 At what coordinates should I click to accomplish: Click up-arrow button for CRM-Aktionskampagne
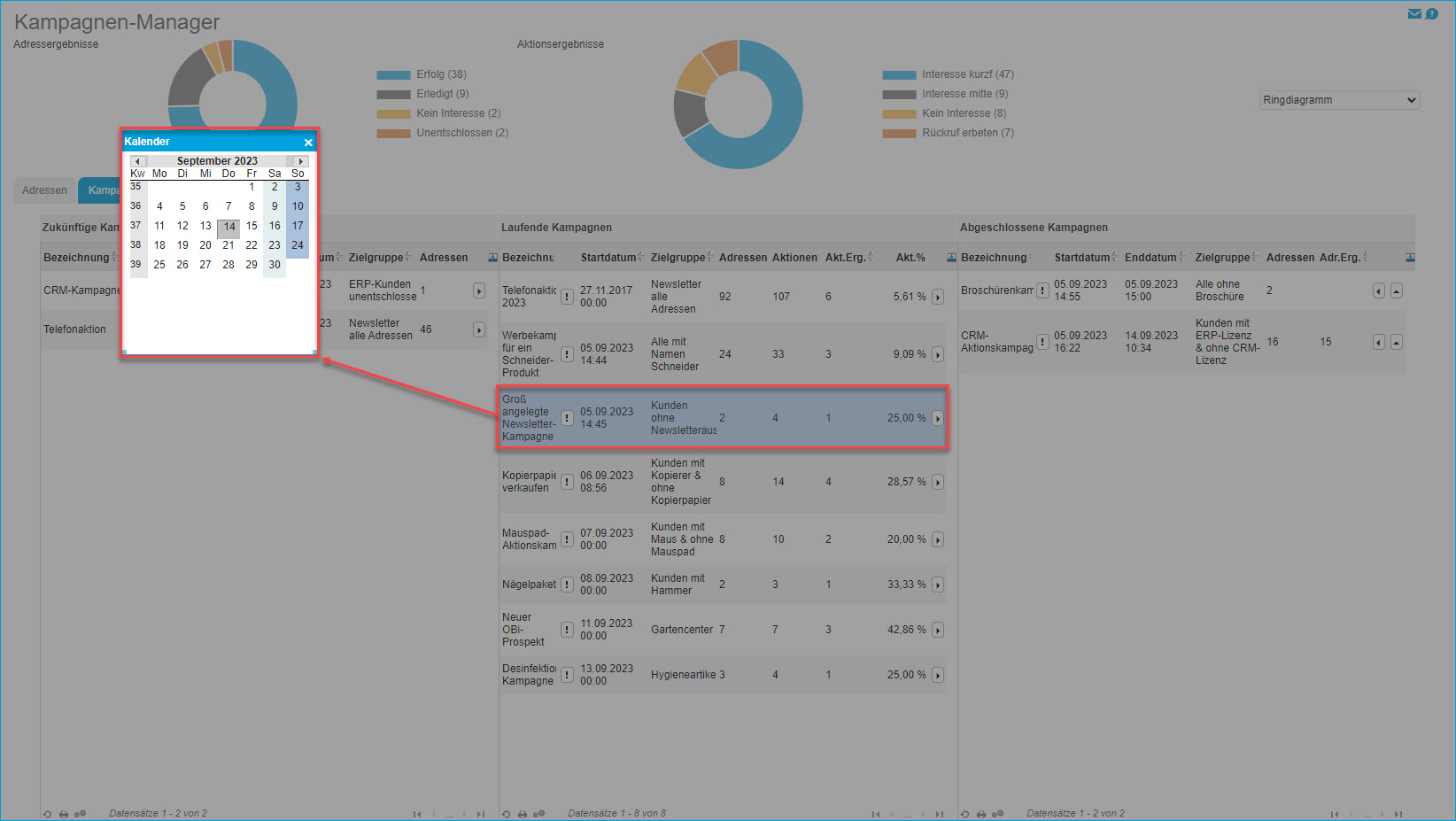coord(1397,342)
